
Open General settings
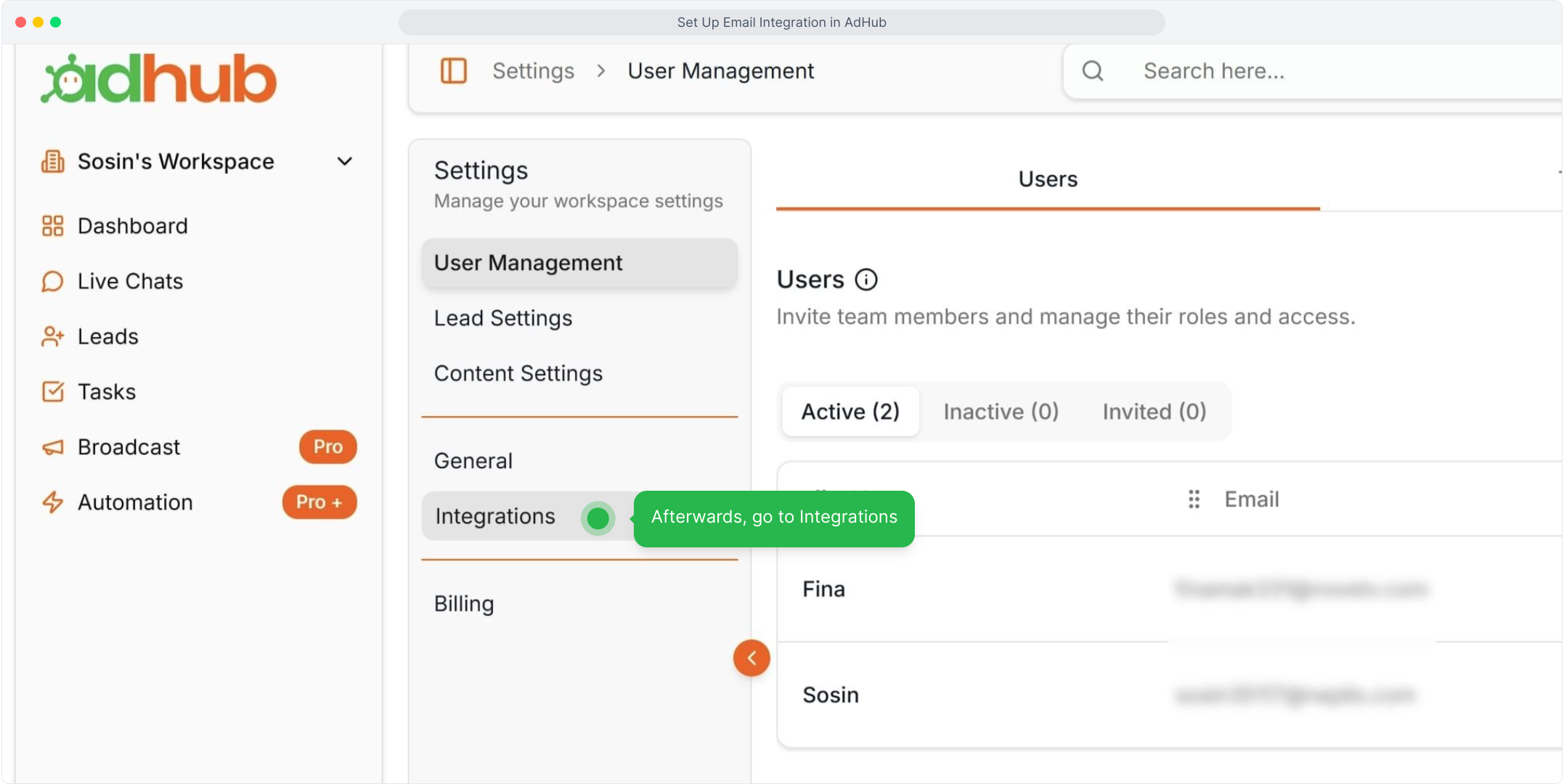[473, 461]
